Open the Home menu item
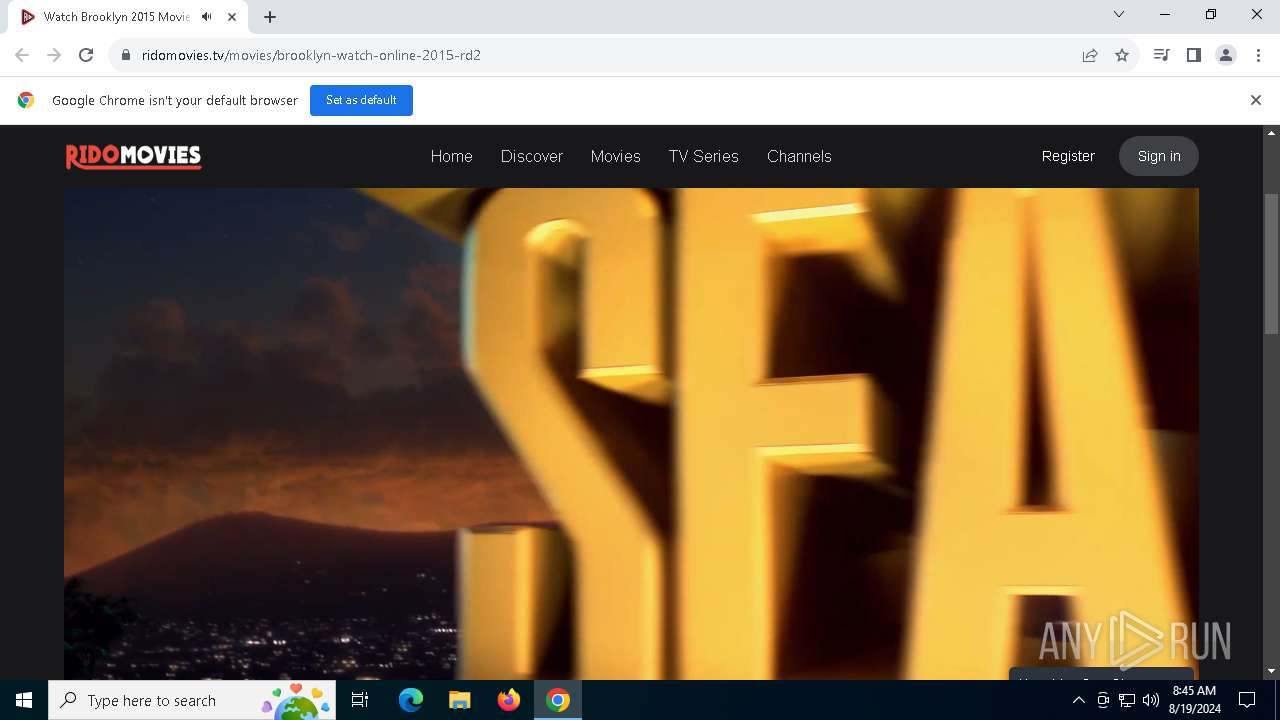Screen dimensions: 1280x720 click(451, 156)
